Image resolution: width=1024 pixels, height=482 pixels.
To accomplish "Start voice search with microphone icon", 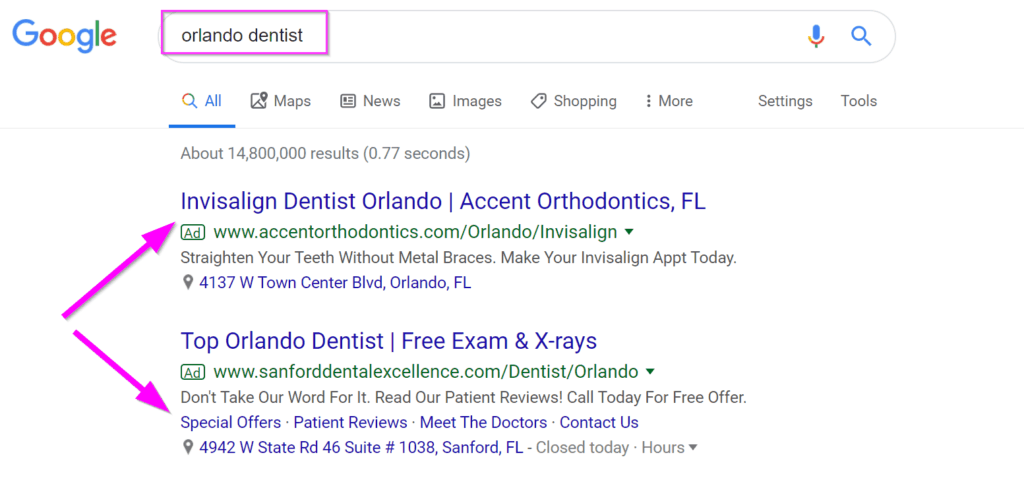I will click(816, 36).
